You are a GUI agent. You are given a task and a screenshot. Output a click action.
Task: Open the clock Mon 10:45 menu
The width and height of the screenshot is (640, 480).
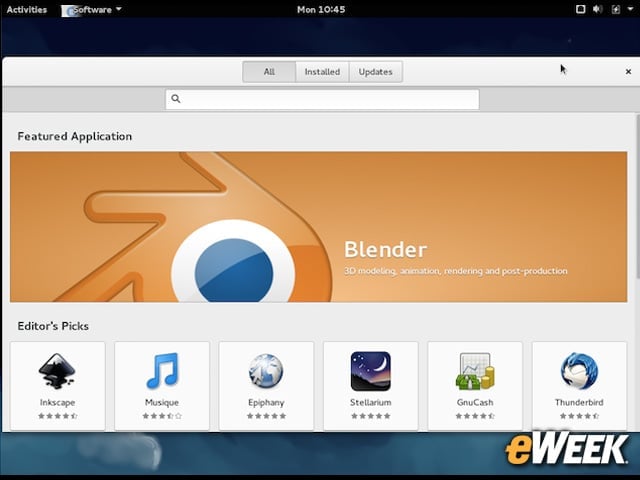[x=321, y=9]
